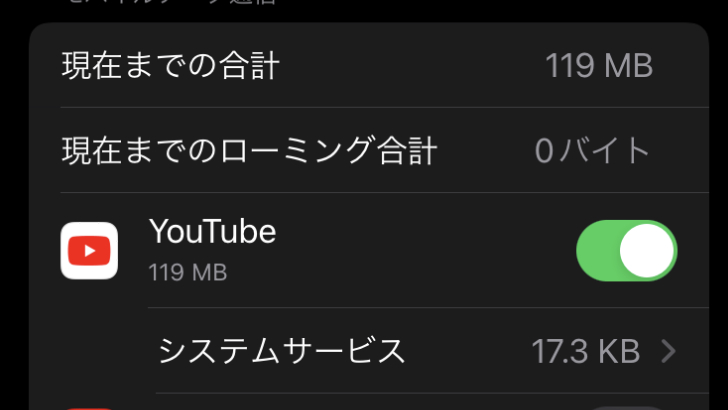The height and width of the screenshot is (410, 728).
Task: Tap blank area left of システムサービス
Action: point(91,351)
